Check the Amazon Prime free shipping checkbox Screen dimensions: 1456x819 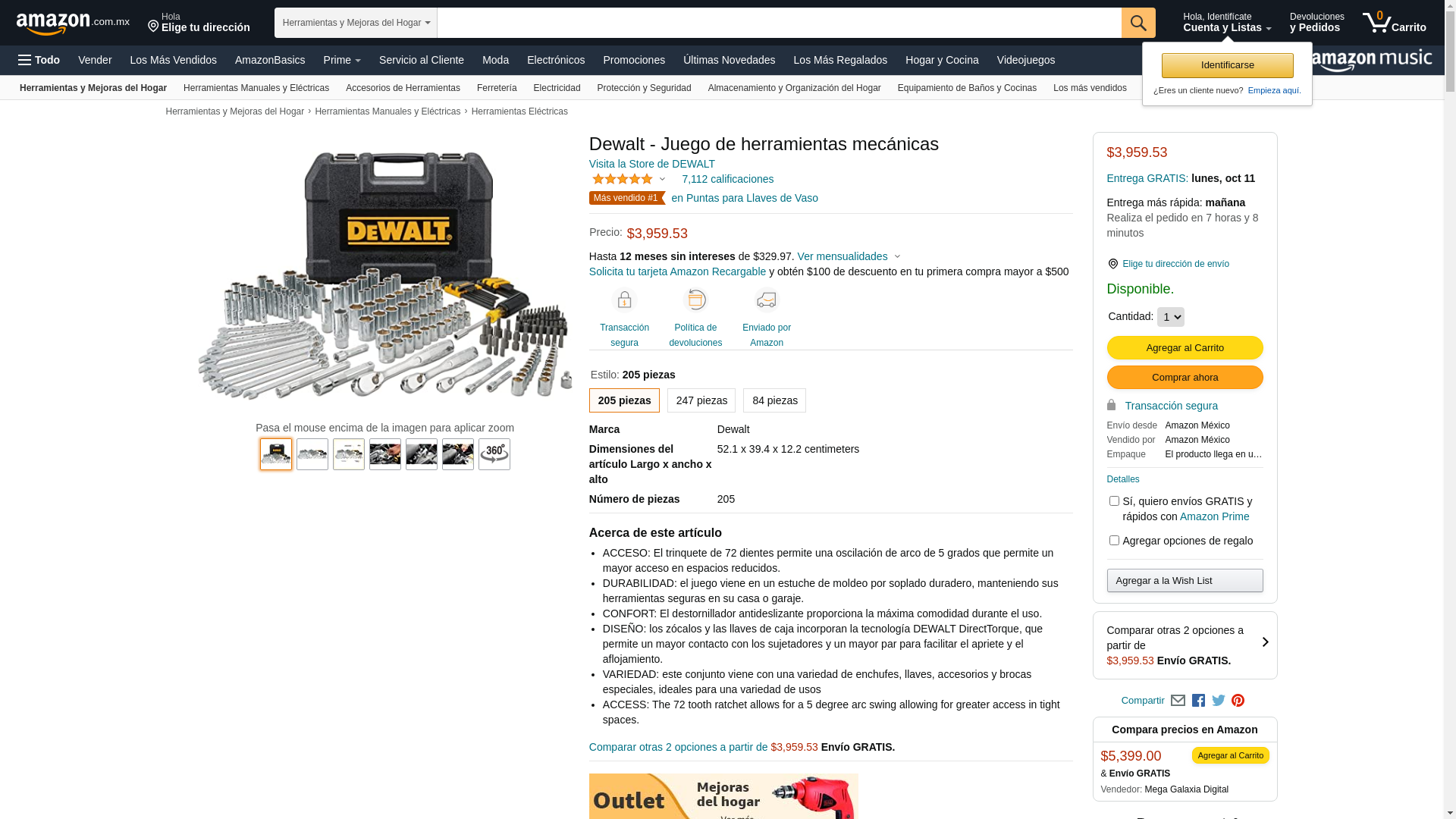click(1114, 501)
